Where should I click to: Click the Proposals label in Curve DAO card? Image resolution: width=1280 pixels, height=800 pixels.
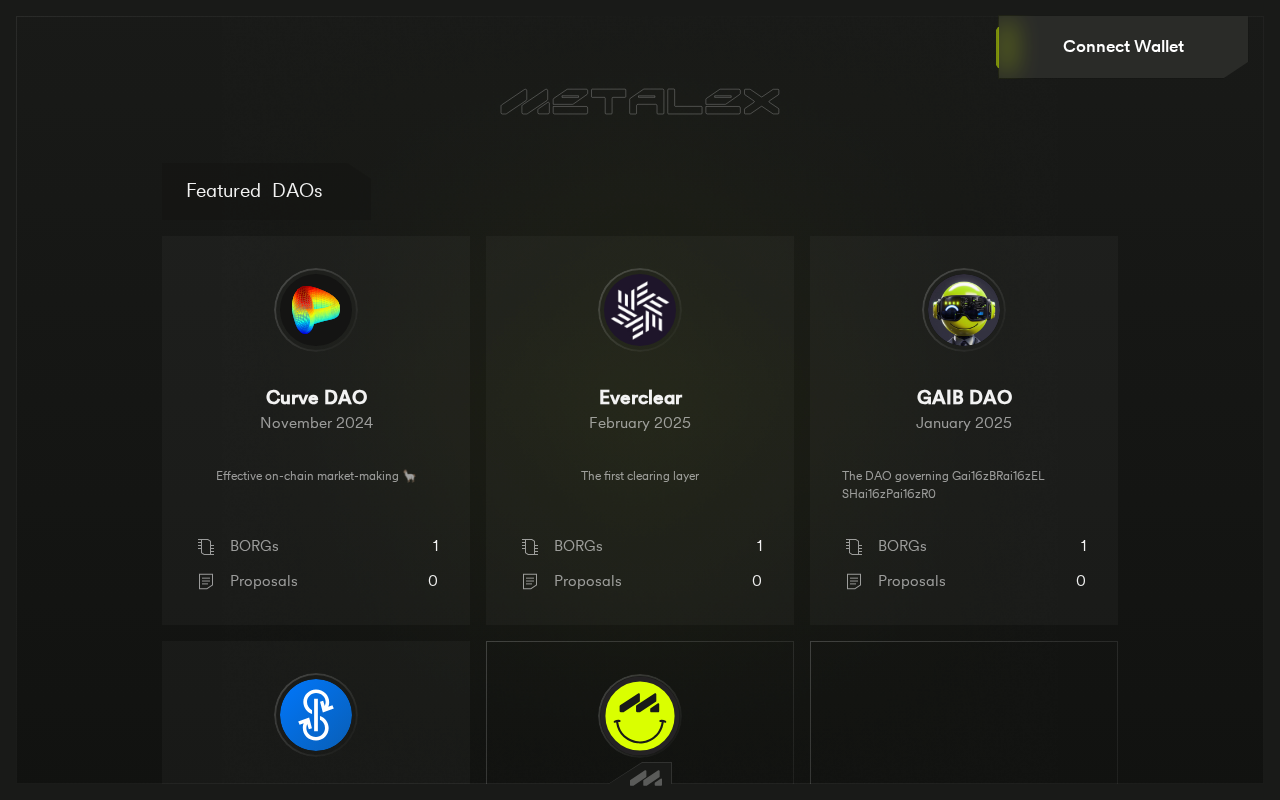[x=264, y=581]
